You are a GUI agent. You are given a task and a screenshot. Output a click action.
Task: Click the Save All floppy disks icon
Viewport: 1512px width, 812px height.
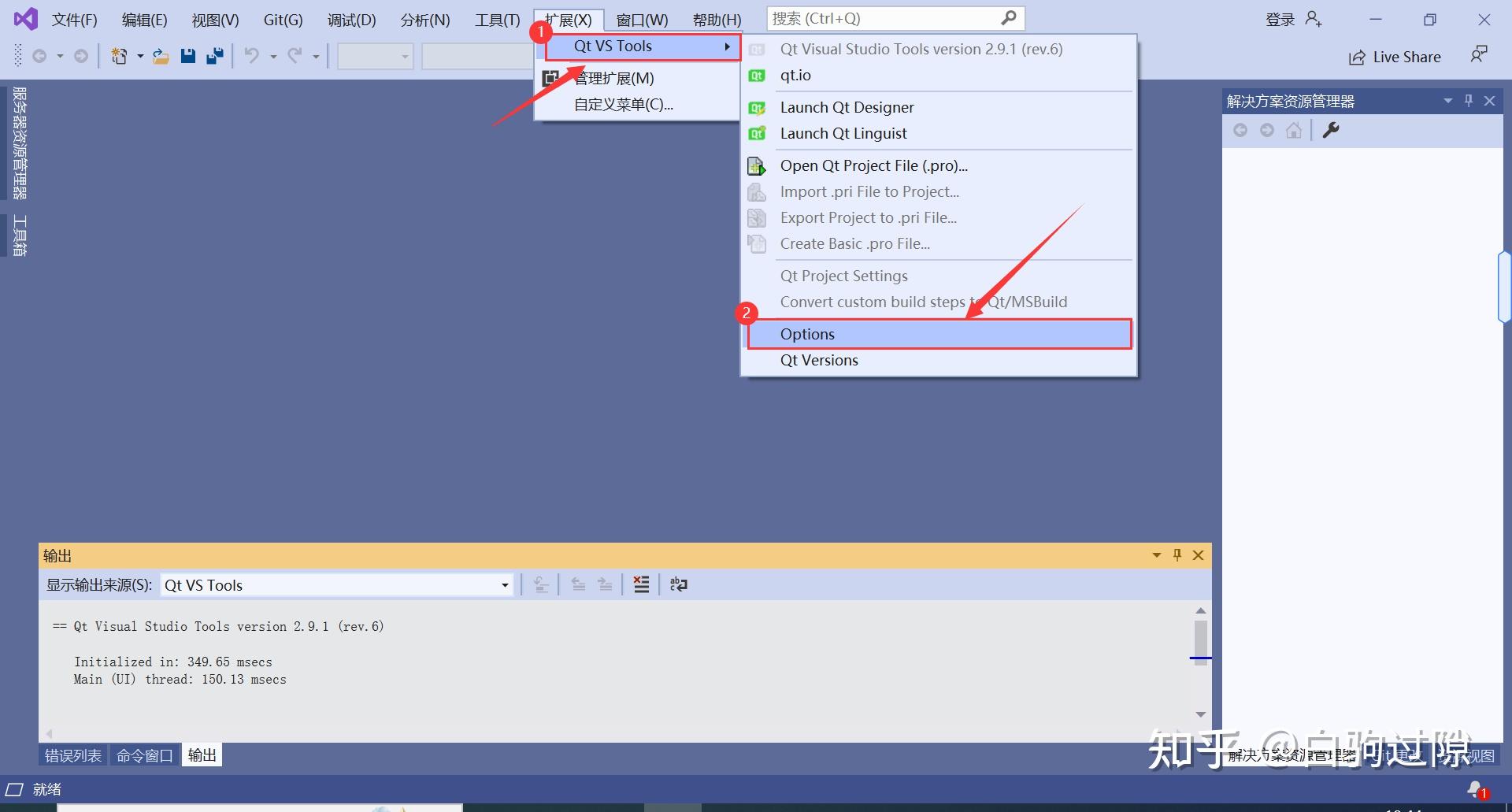tap(214, 55)
